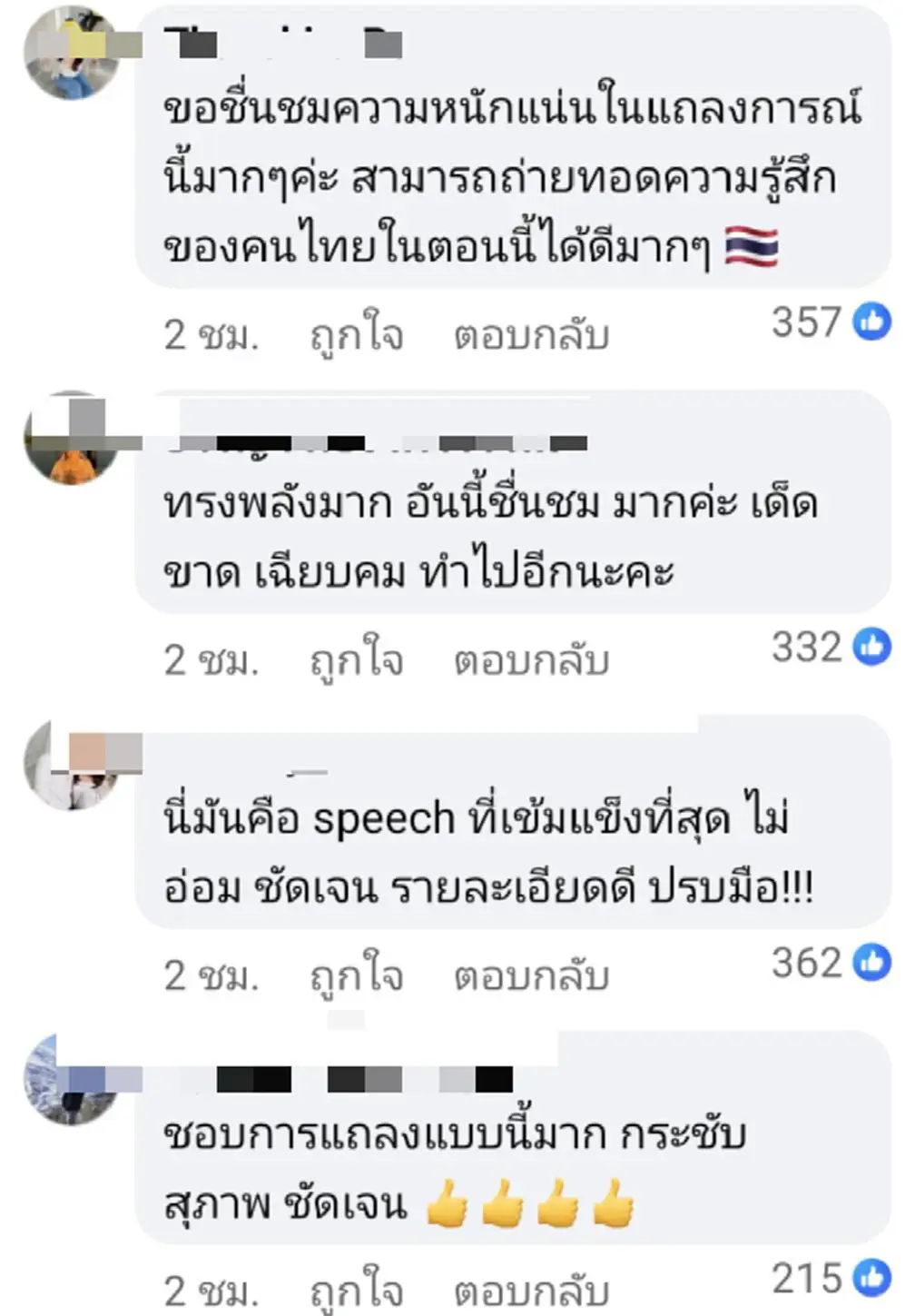Open second commenter's orange avatar
This screenshot has width=915, height=1316.
click(x=71, y=438)
